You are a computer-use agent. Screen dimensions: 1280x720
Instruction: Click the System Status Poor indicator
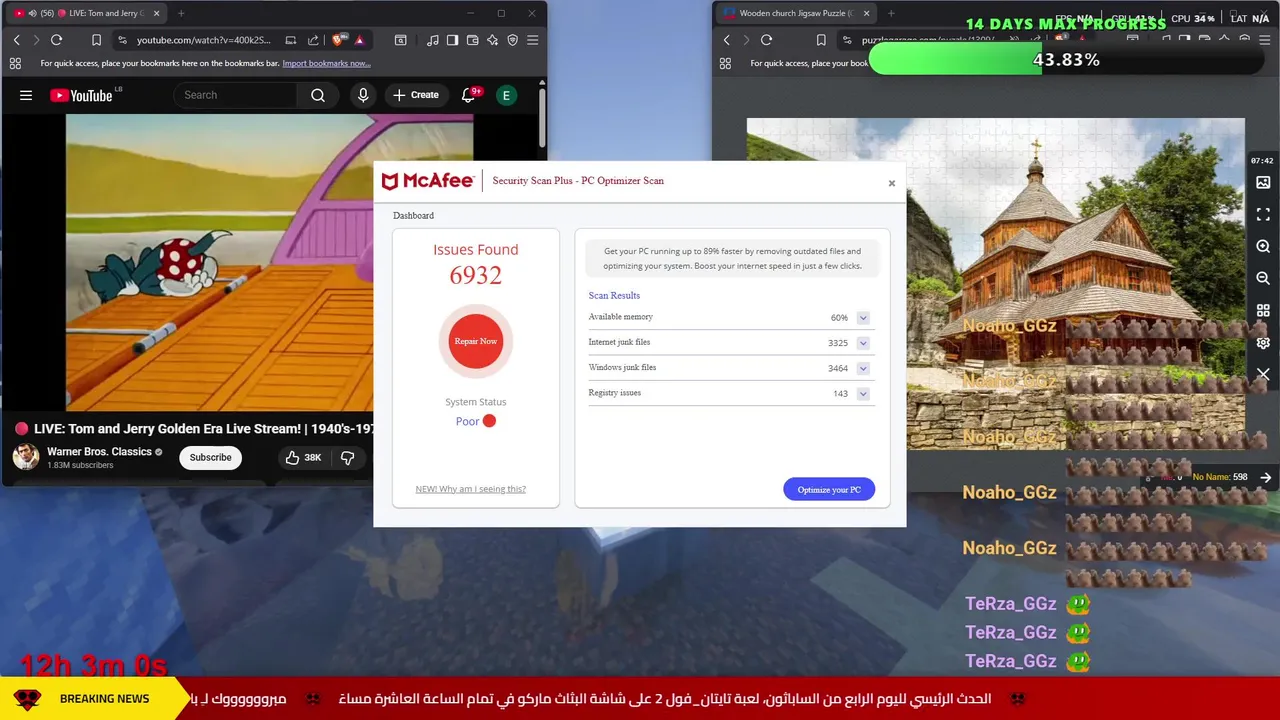point(476,421)
